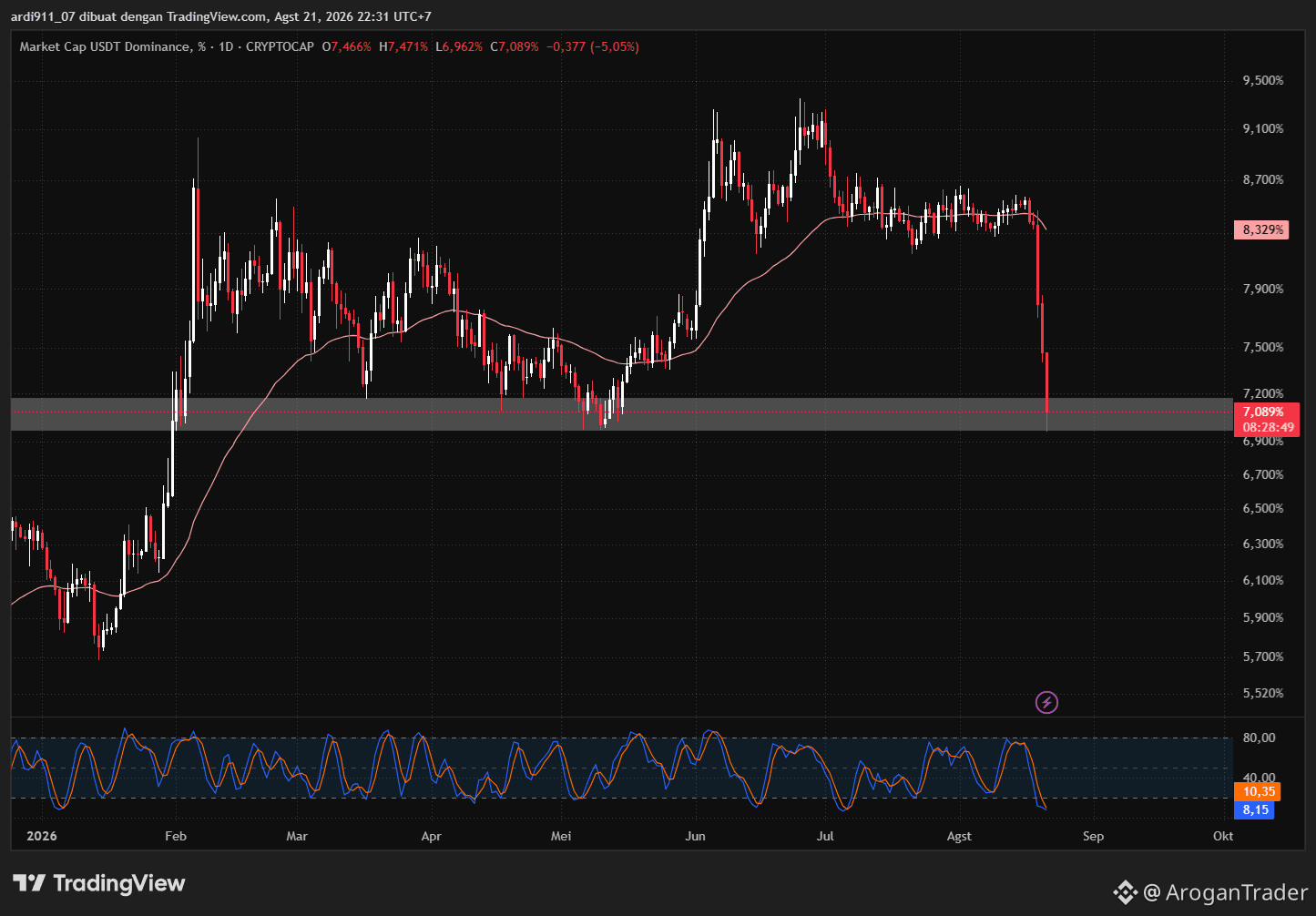
Task: Click the 5,520% price axis label
Action: [x=1263, y=693]
